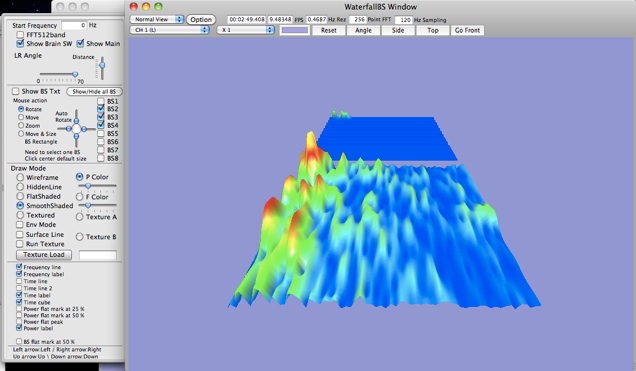636x371 pixels.
Task: Click the Go Front view button
Action: point(467,30)
